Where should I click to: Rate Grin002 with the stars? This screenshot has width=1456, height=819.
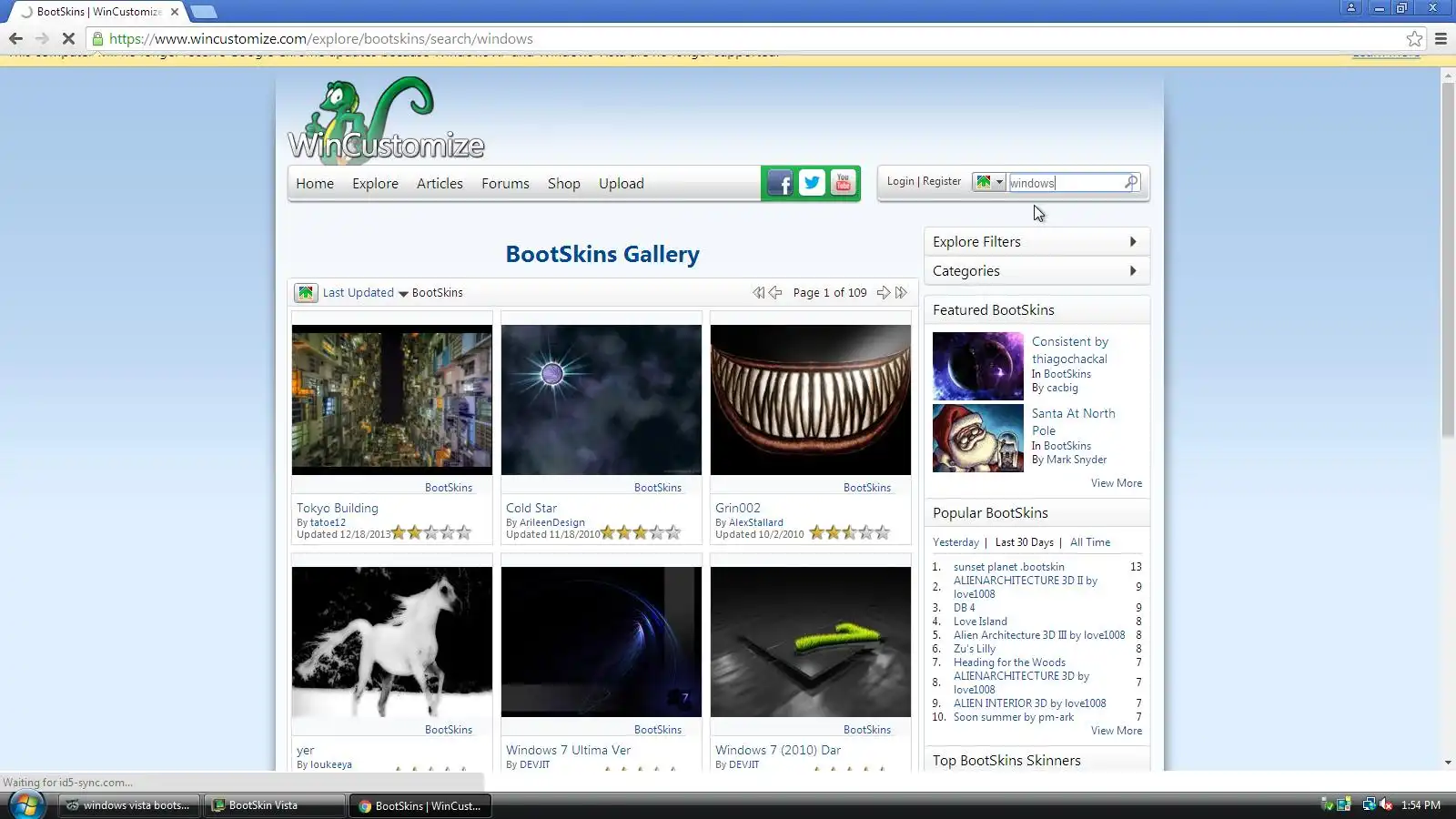coord(850,532)
